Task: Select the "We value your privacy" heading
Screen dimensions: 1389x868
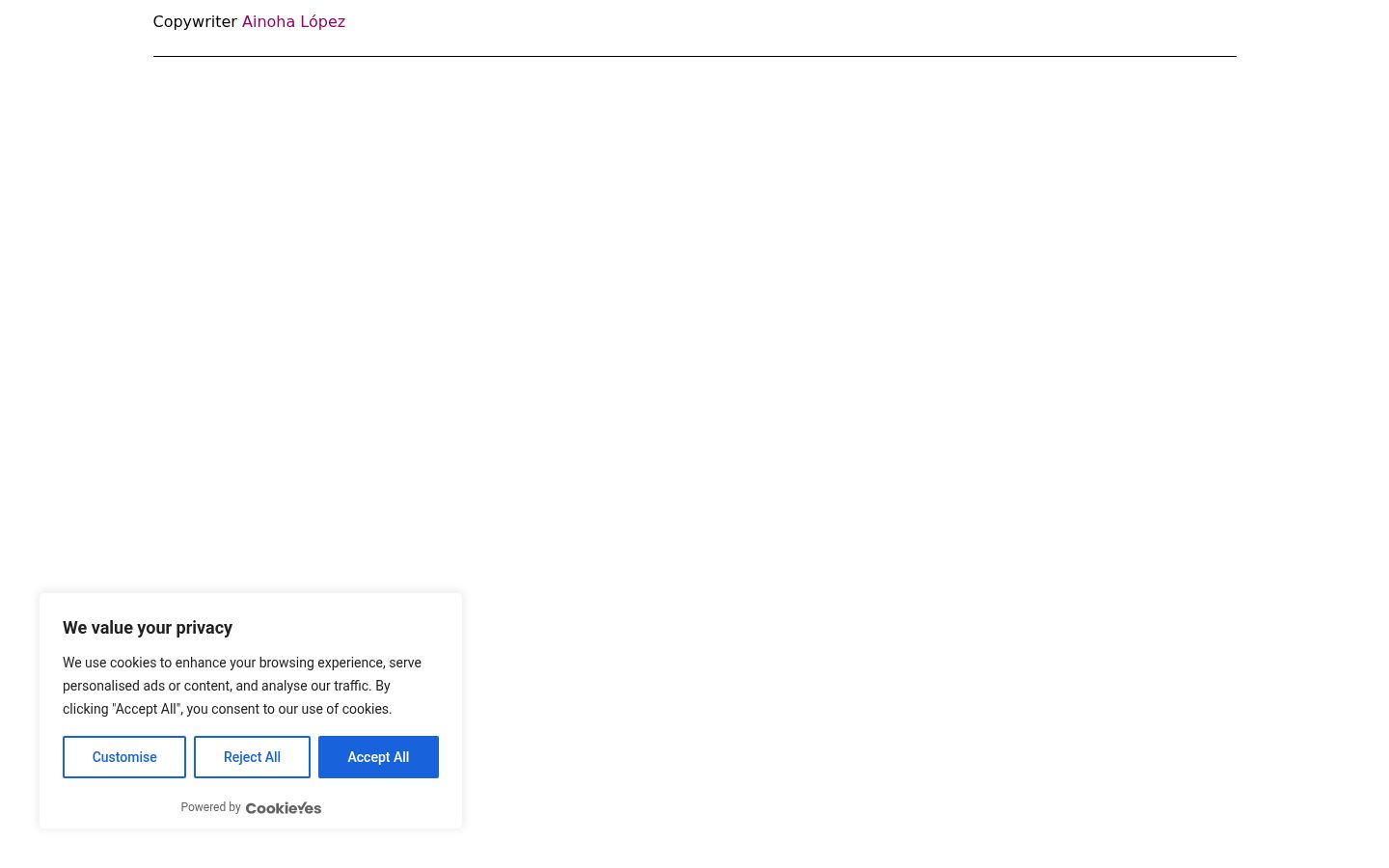Action: pyautogui.click(x=148, y=628)
